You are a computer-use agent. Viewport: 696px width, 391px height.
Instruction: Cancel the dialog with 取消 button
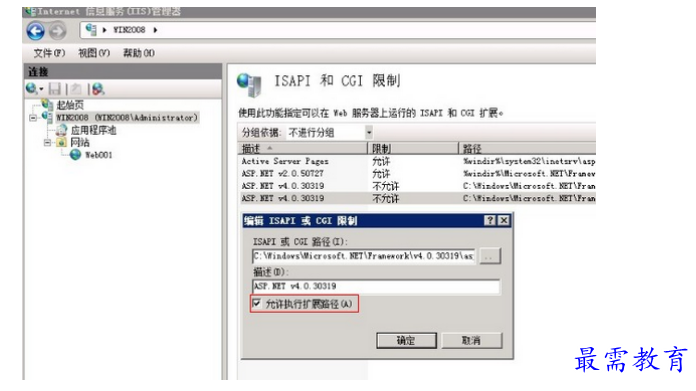(471, 340)
